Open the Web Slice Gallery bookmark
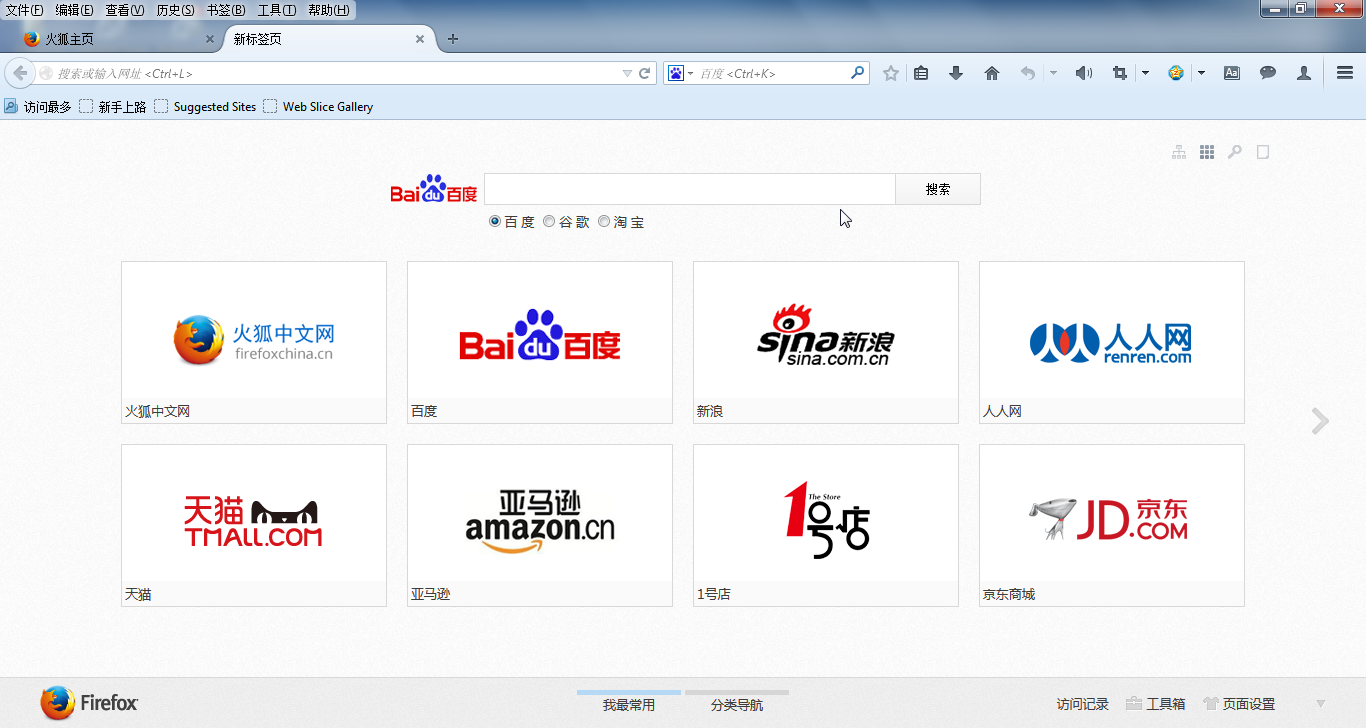Screen dimensions: 1366x728 318,106
